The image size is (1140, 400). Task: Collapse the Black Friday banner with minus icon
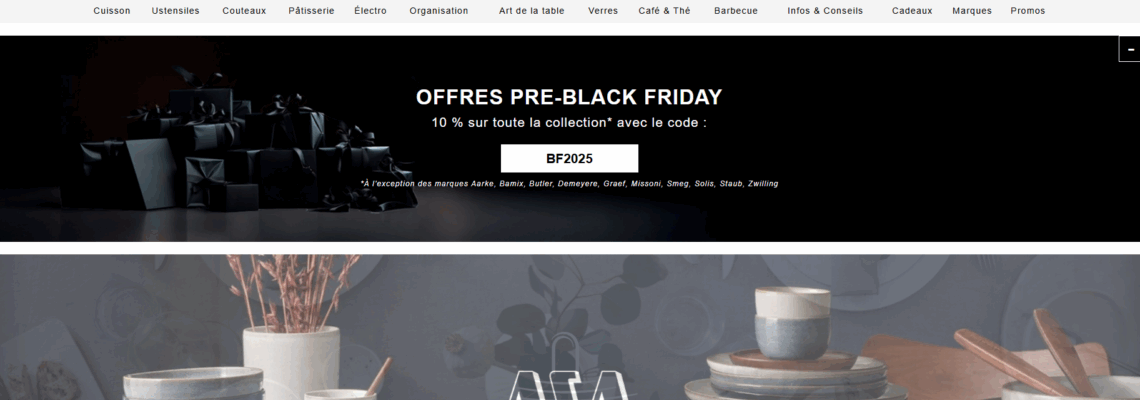pos(1129,49)
